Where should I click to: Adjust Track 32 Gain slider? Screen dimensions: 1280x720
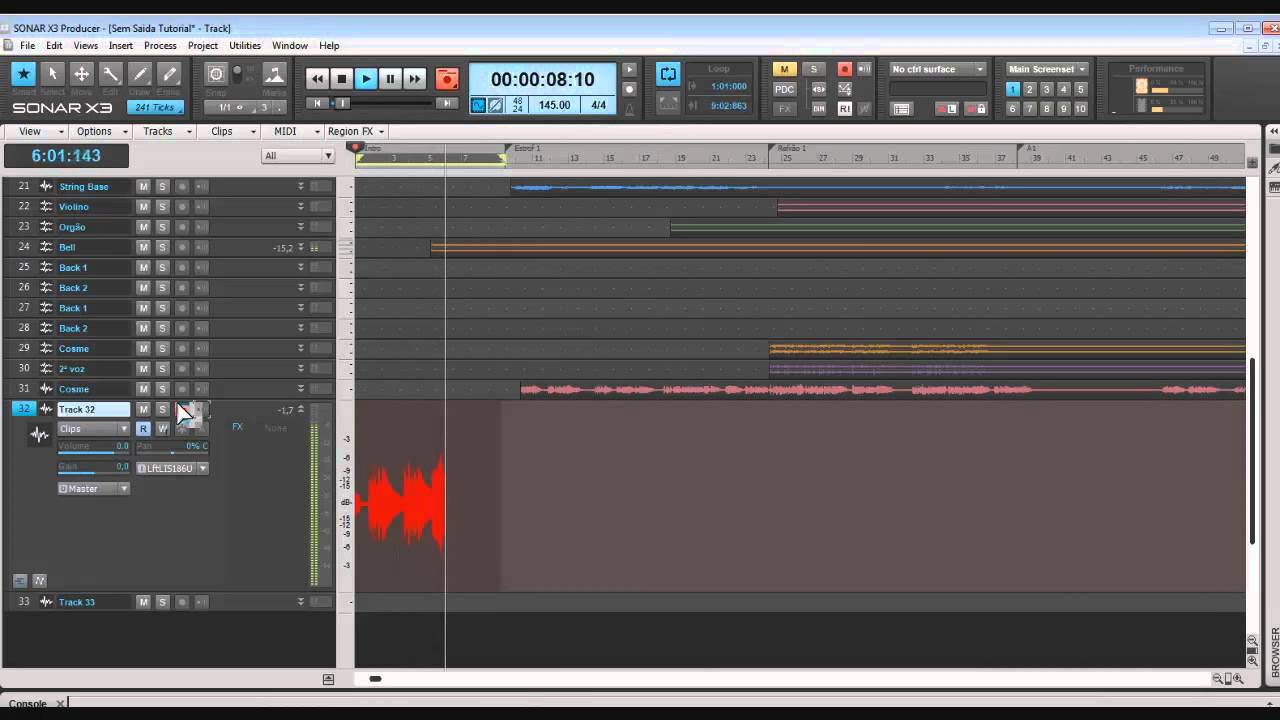click(93, 468)
